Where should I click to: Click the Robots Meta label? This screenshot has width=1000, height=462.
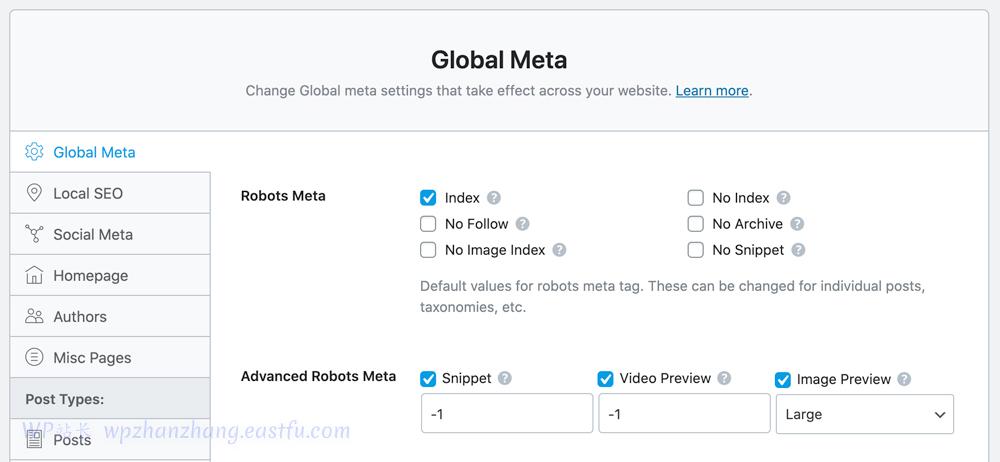click(283, 196)
